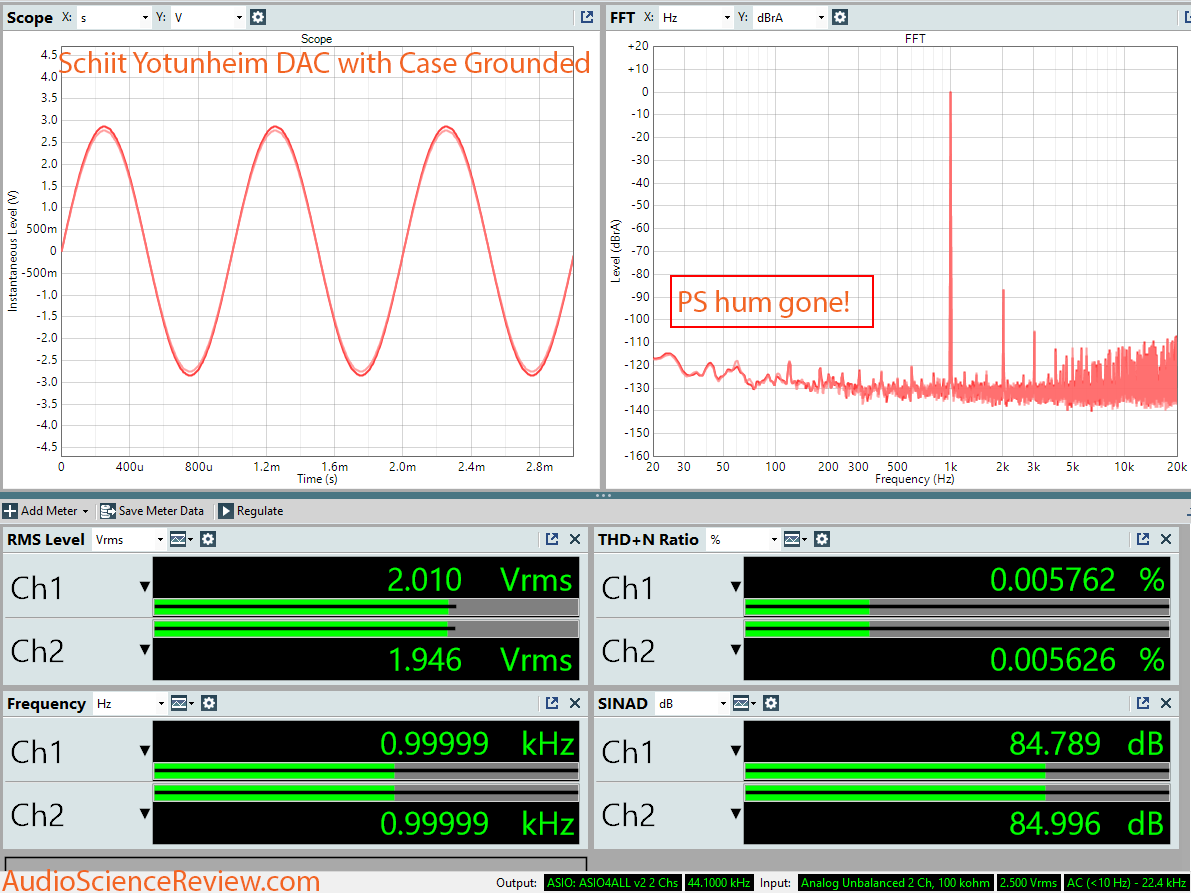Click the AC (<10 Hz) - 22.4 kHz filter status
The width and height of the screenshot is (1191, 893).
click(x=1128, y=882)
